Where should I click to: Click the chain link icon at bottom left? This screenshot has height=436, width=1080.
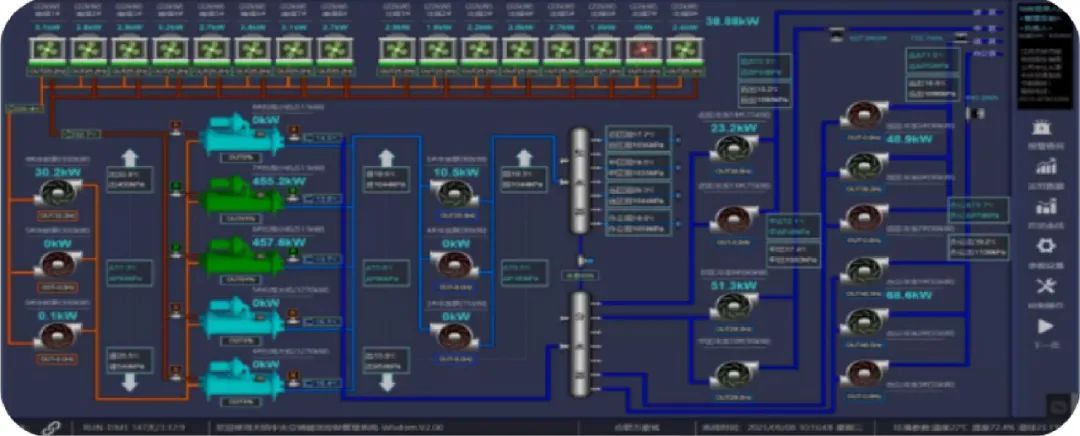(x=51, y=426)
